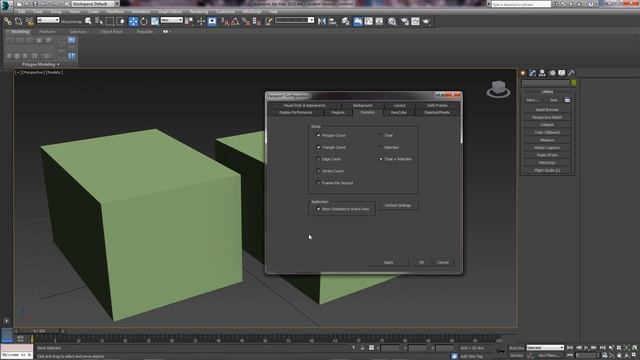
Task: Activate the Select and Move tool
Action: point(133,21)
